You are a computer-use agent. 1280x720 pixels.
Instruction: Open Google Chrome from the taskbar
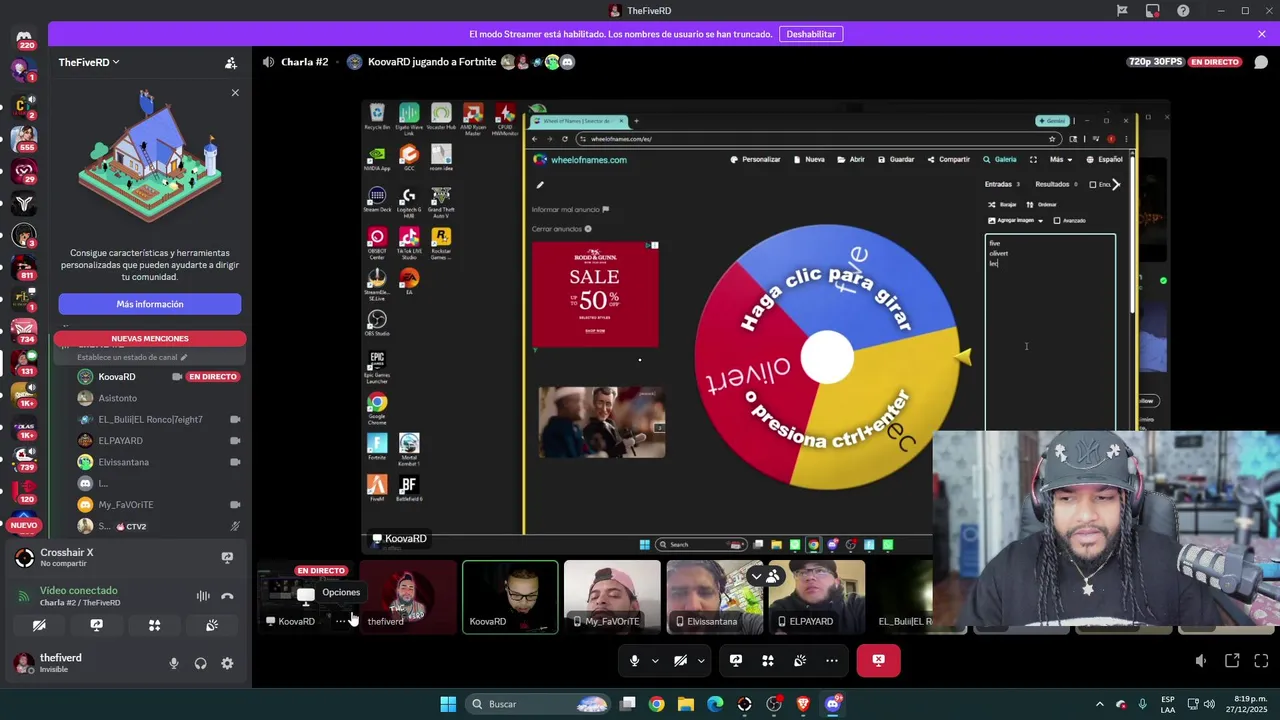click(x=656, y=704)
